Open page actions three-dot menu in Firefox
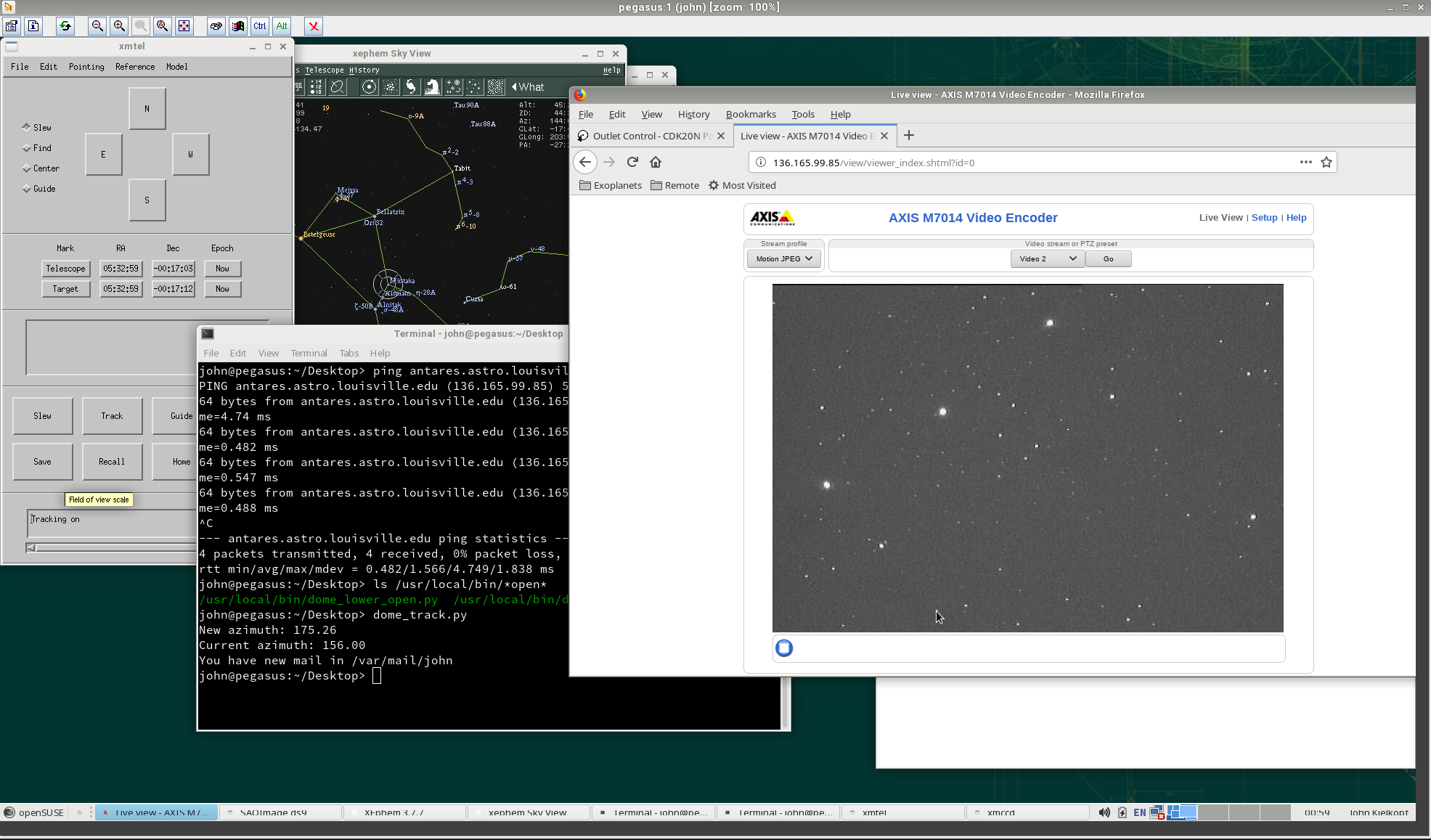Image resolution: width=1431 pixels, height=840 pixels. click(1305, 162)
